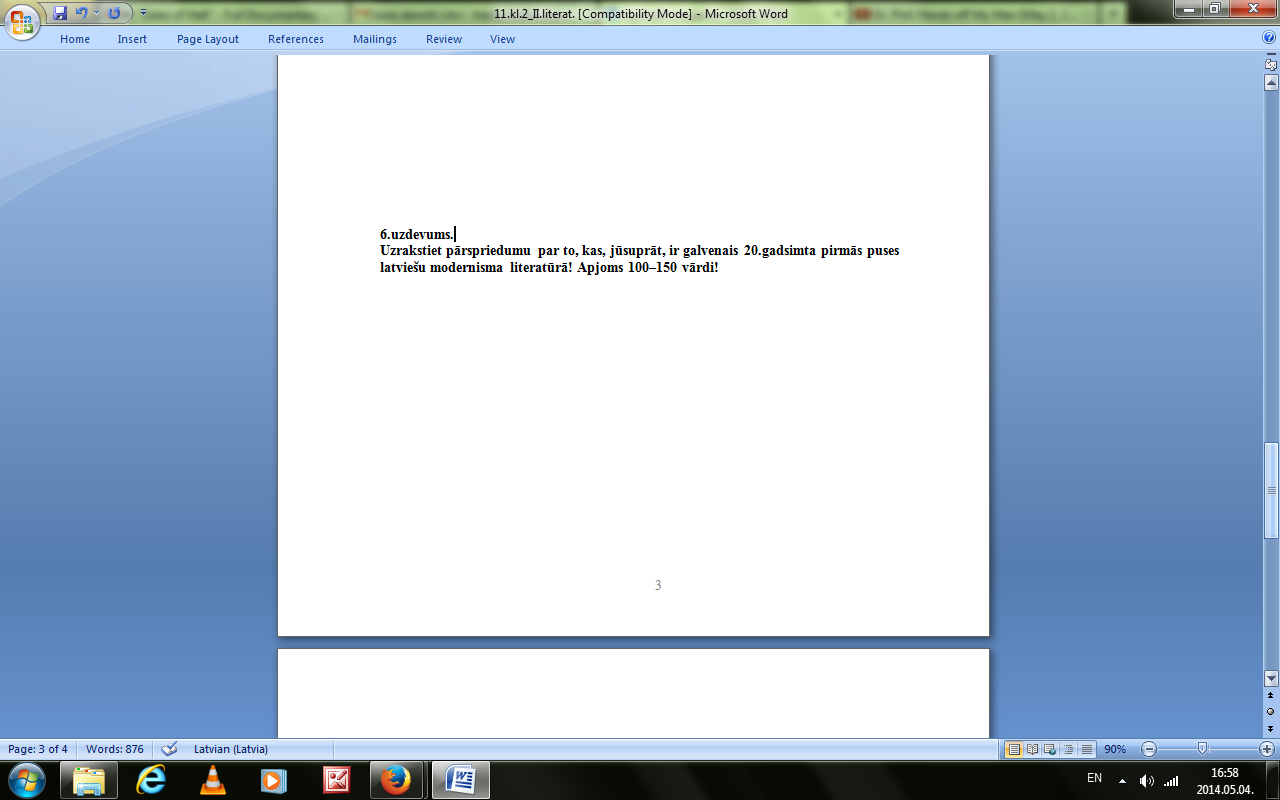Open VLC media player from the taskbar
This screenshot has width=1280, height=800.
tap(213, 780)
